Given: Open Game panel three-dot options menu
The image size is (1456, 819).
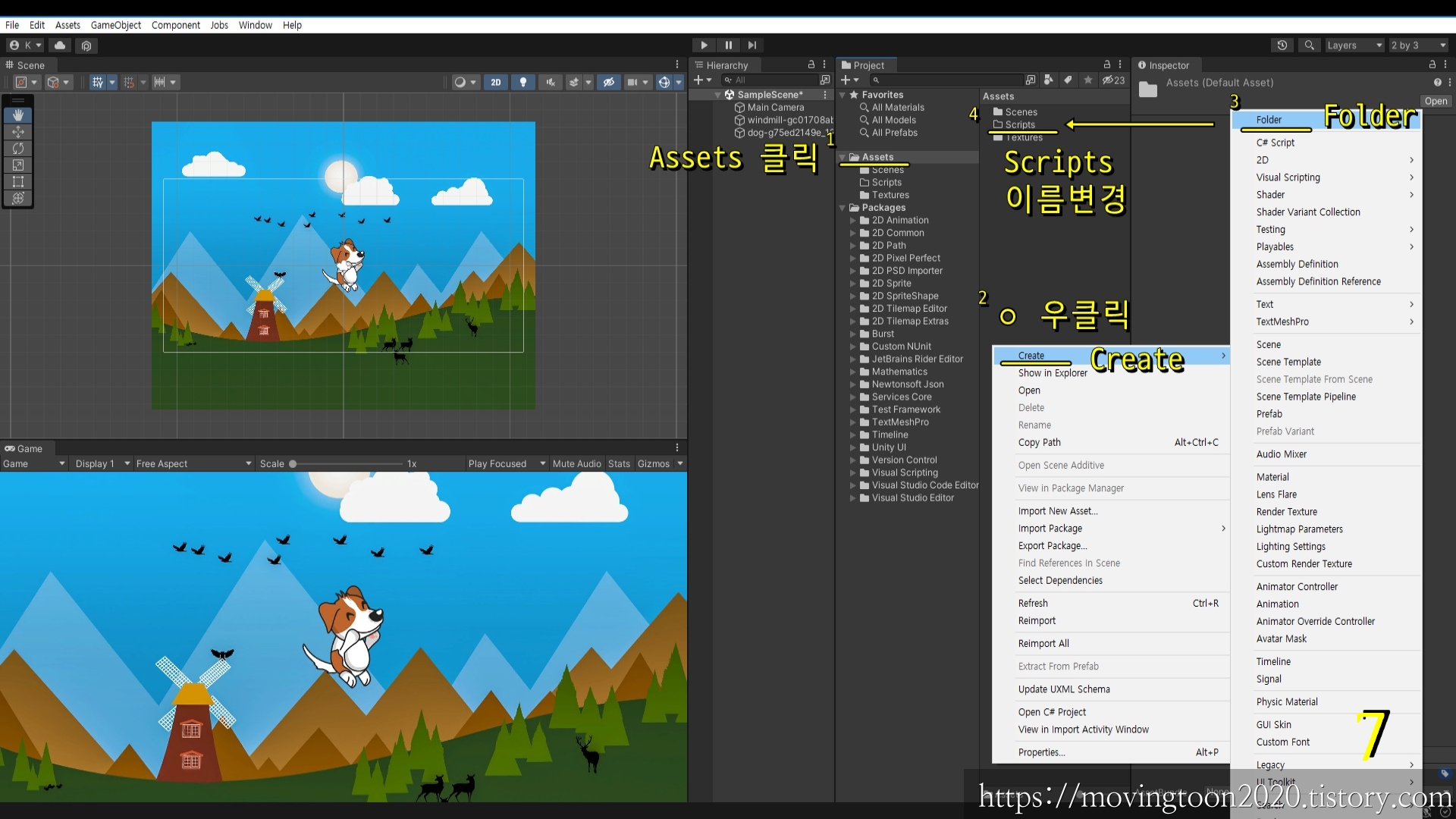Looking at the screenshot, I should [677, 448].
